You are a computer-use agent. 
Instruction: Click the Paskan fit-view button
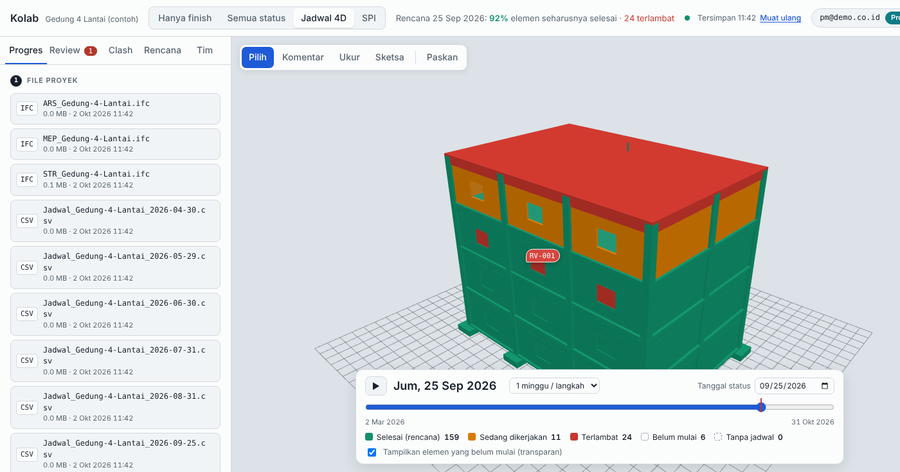[442, 57]
